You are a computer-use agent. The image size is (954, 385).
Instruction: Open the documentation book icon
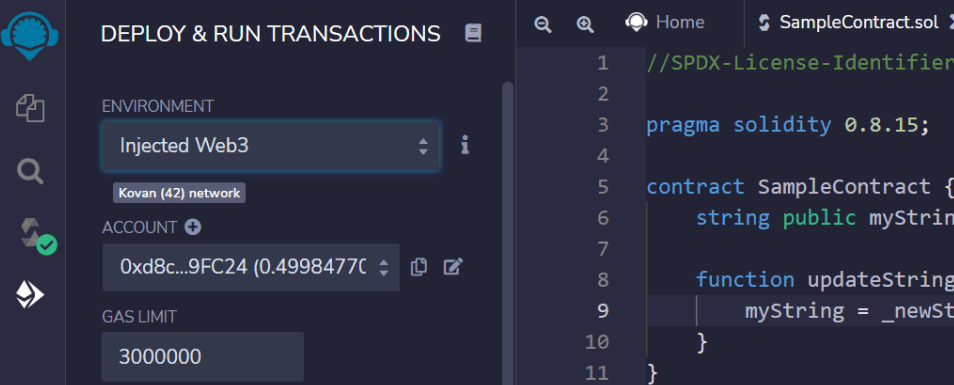coord(473,33)
